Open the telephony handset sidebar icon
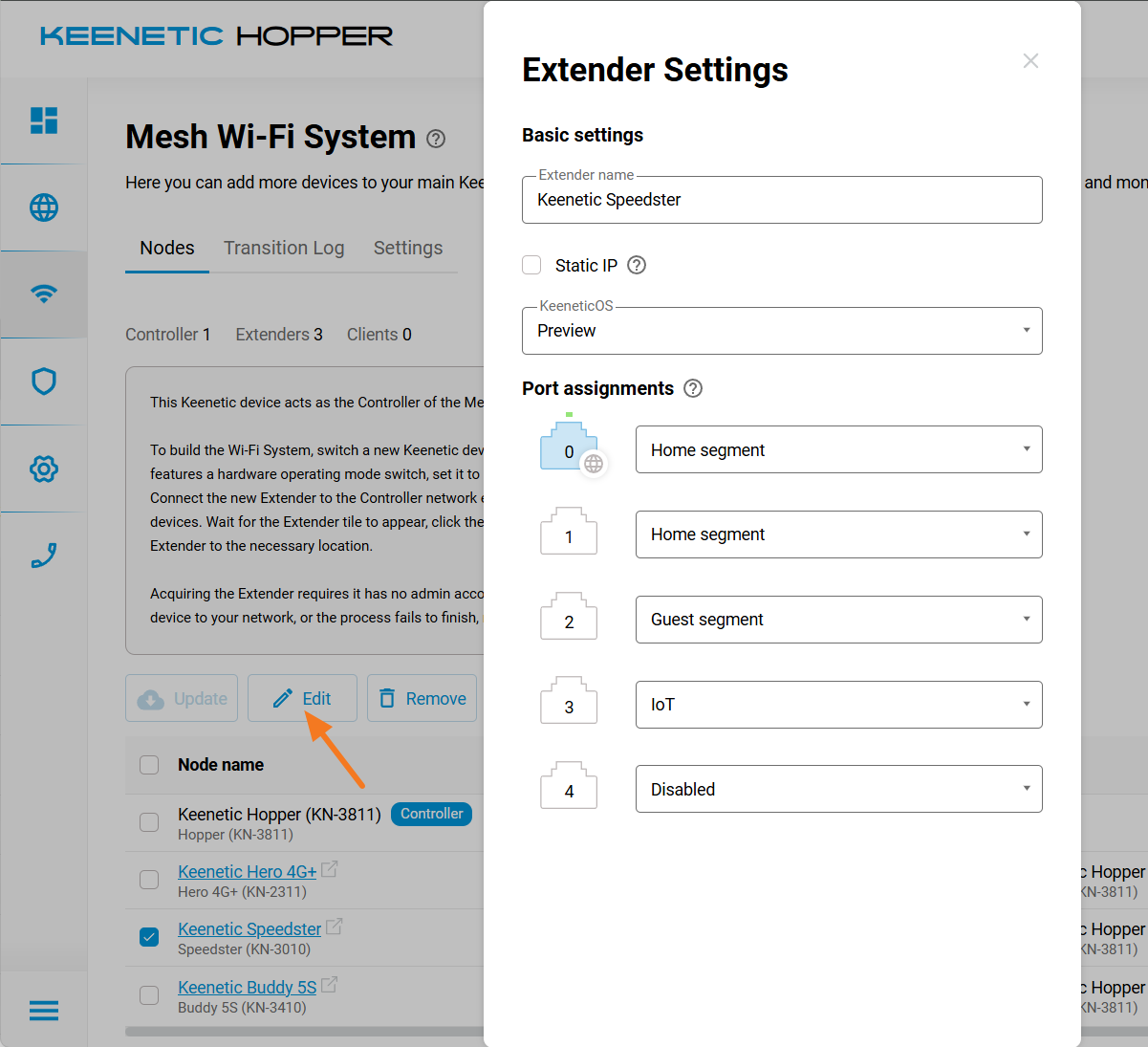The width and height of the screenshot is (1148, 1047). click(44, 556)
